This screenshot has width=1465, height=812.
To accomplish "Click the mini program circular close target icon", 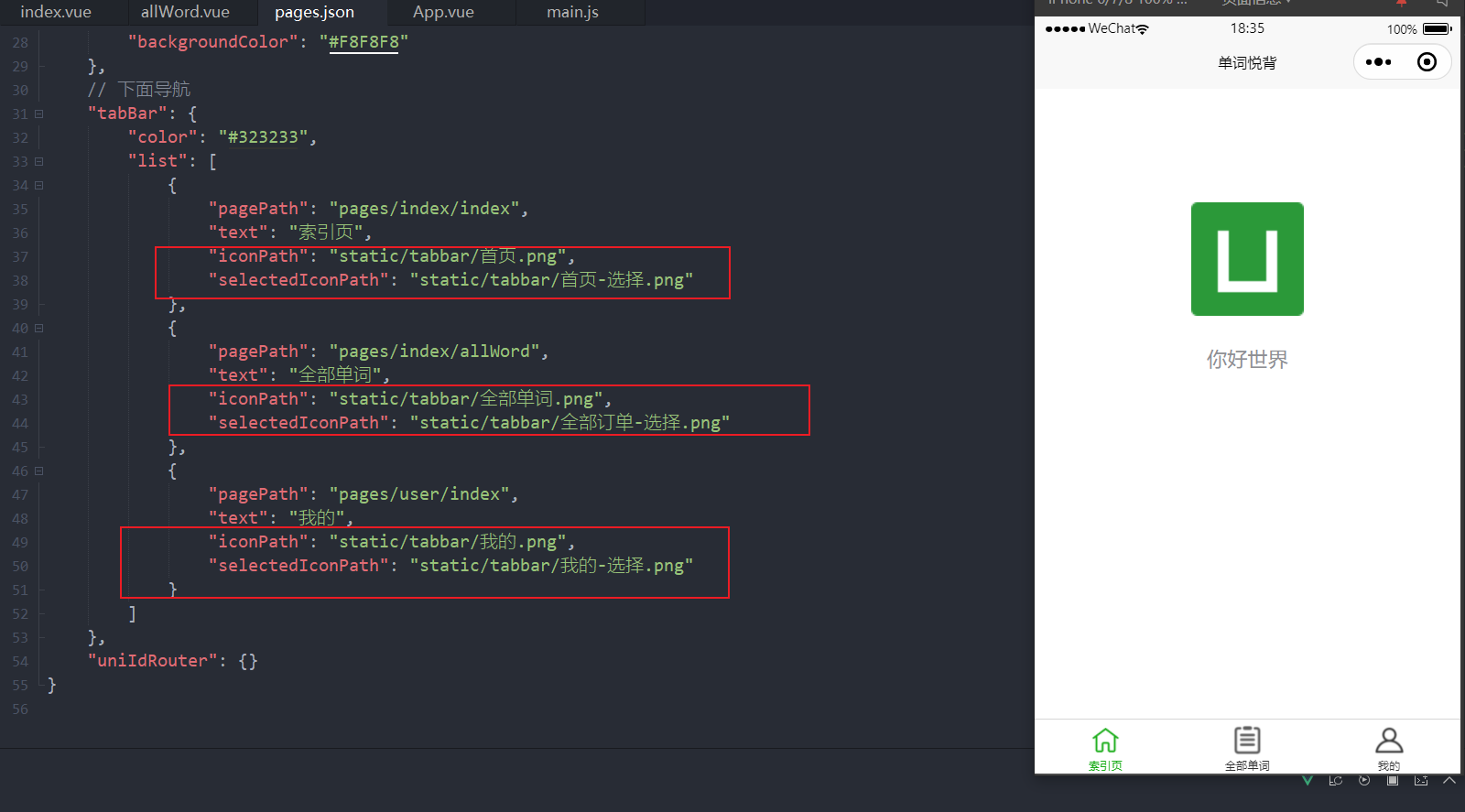I will (1427, 62).
